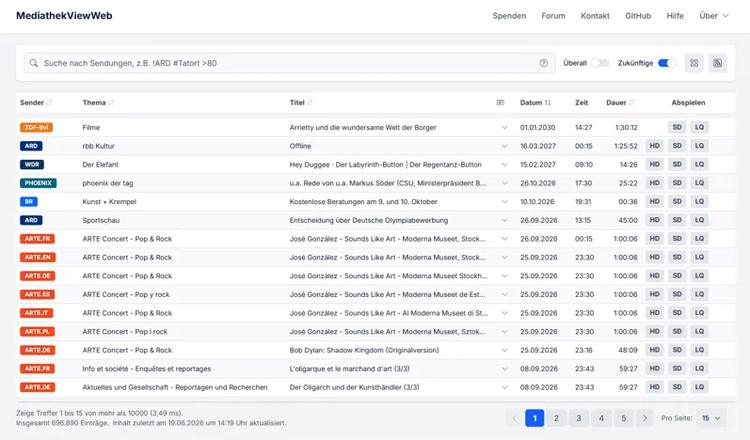The image size is (750, 440).
Task: Go to results page 5
Action: click(624, 418)
